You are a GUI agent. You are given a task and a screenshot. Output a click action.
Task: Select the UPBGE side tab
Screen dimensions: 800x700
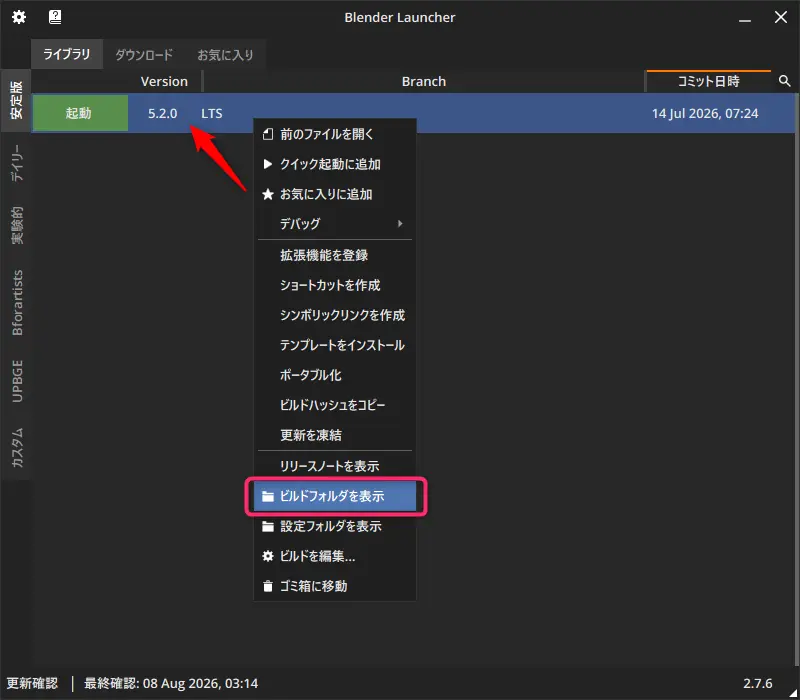16,381
